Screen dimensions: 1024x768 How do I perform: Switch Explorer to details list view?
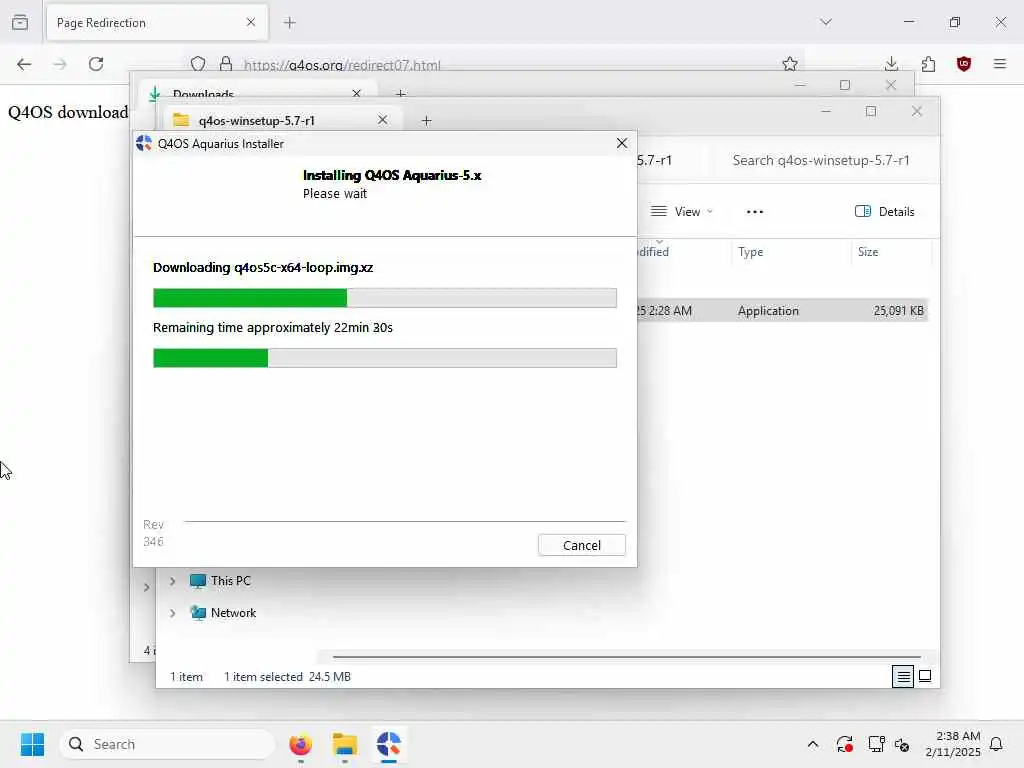903,677
